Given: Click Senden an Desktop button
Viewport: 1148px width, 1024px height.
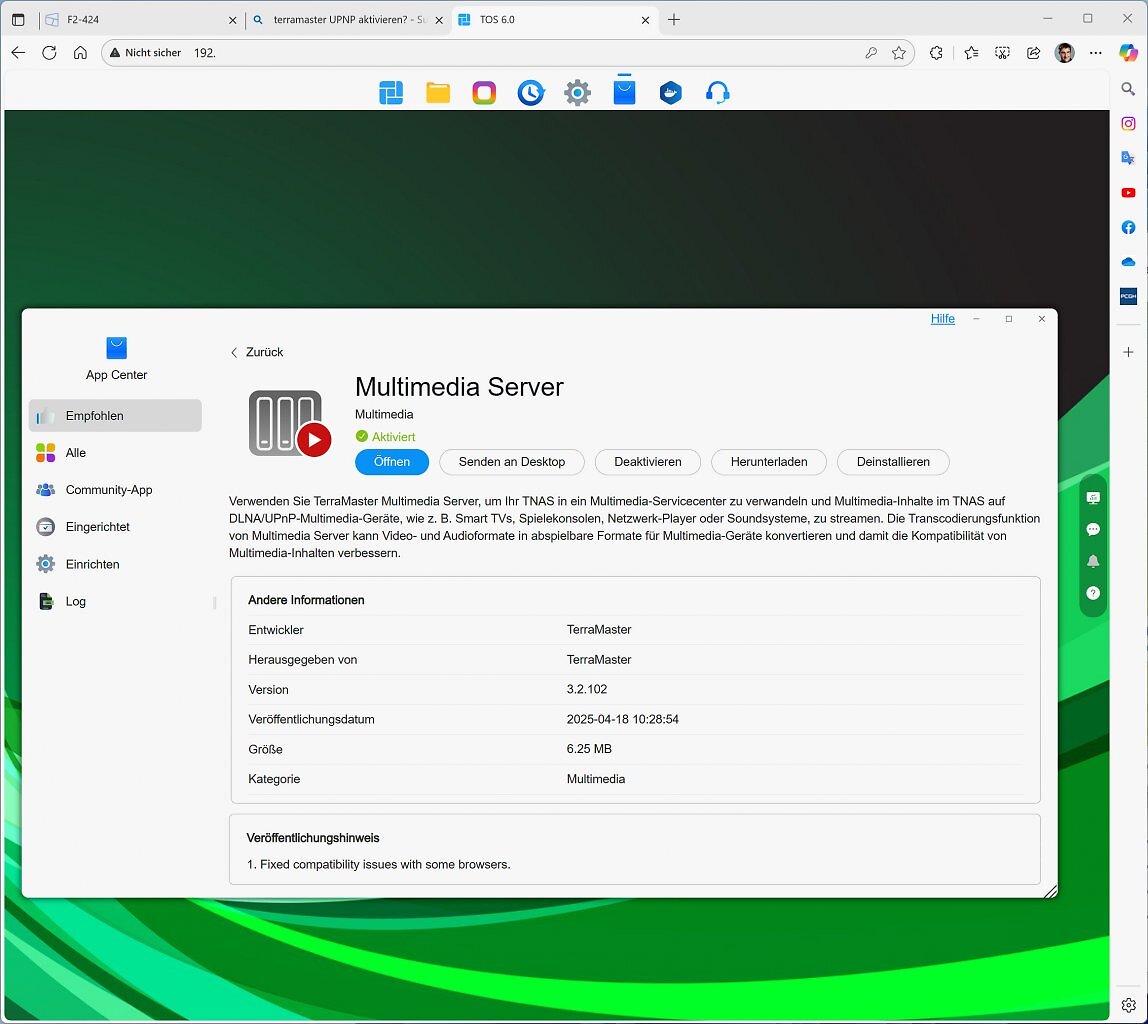Looking at the screenshot, I should click(512, 462).
